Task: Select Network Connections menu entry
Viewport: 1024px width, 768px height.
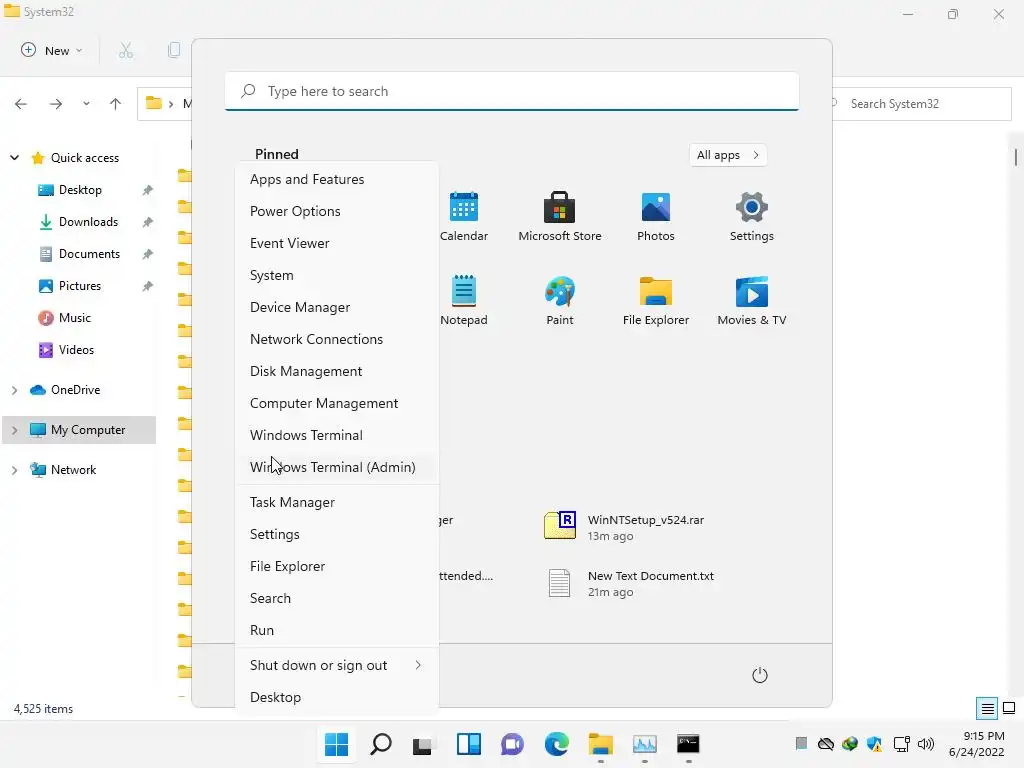Action: pyautogui.click(x=337, y=339)
